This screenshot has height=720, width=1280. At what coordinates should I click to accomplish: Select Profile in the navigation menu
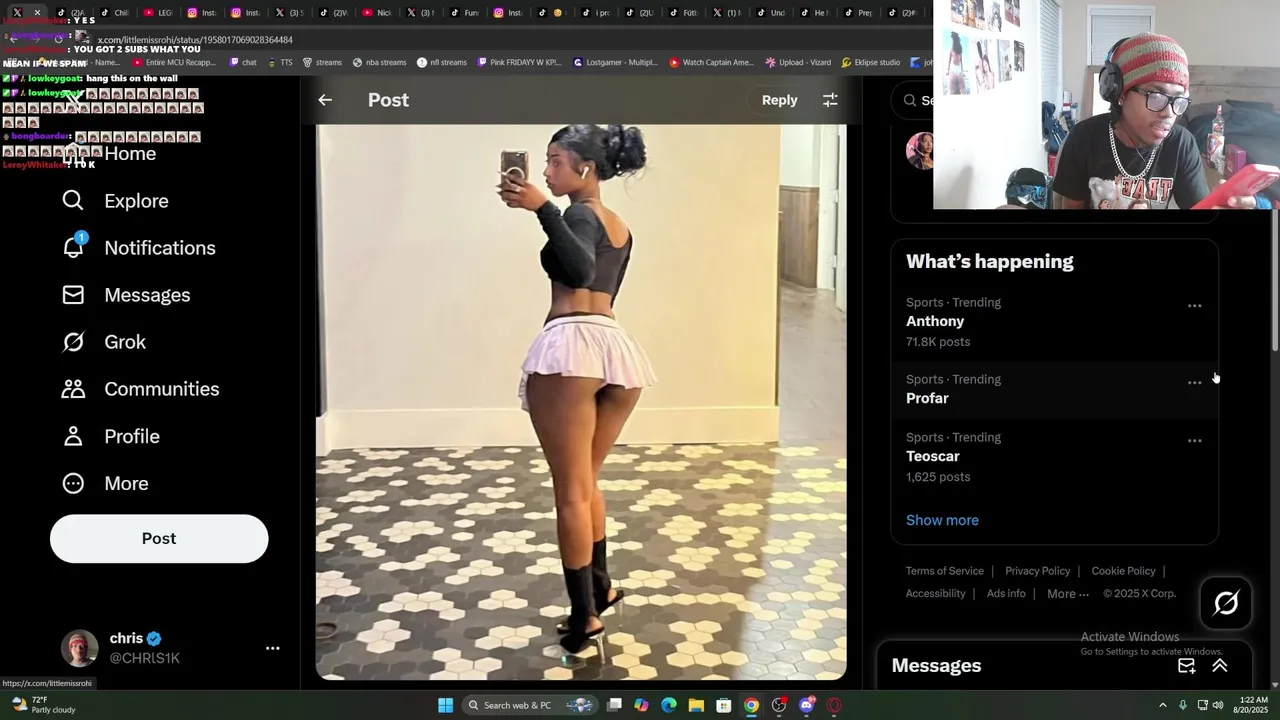[x=132, y=436]
